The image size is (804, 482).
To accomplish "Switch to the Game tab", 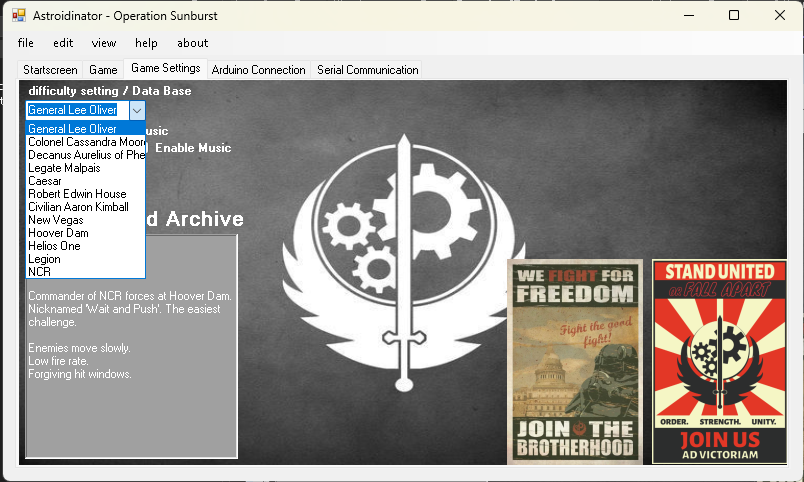I will coord(103,70).
